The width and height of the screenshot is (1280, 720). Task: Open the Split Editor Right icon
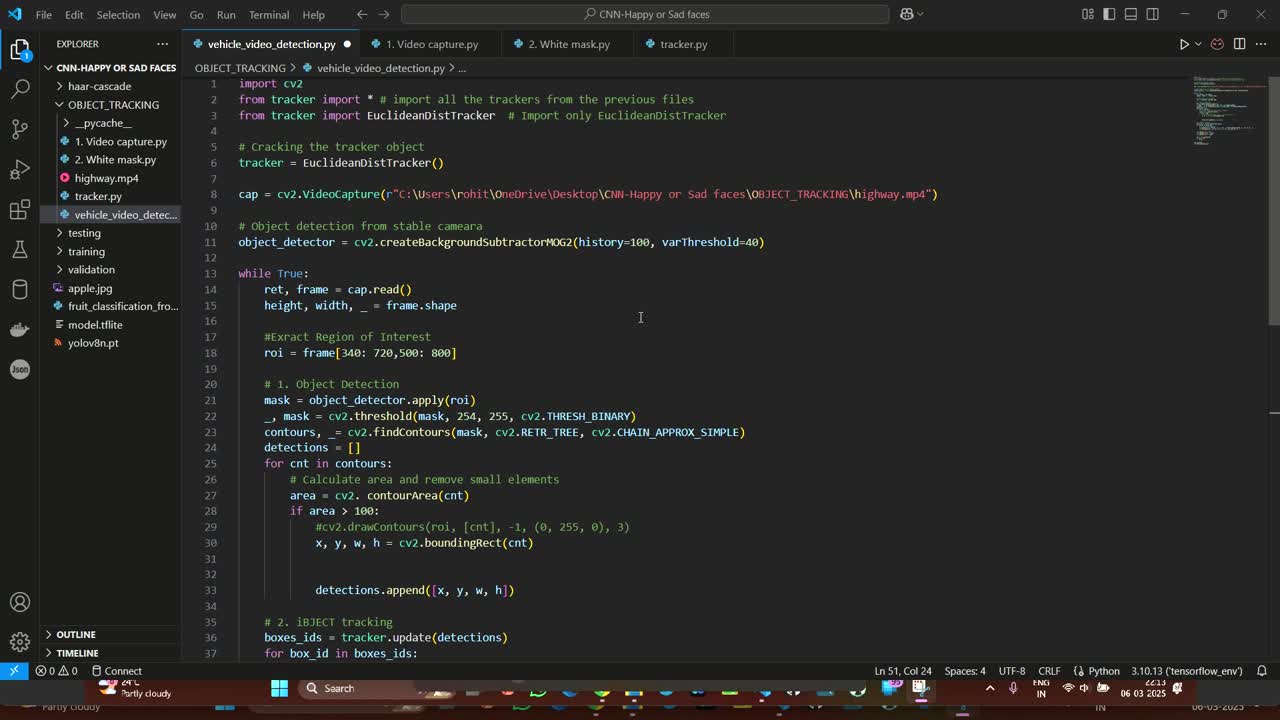[1239, 44]
